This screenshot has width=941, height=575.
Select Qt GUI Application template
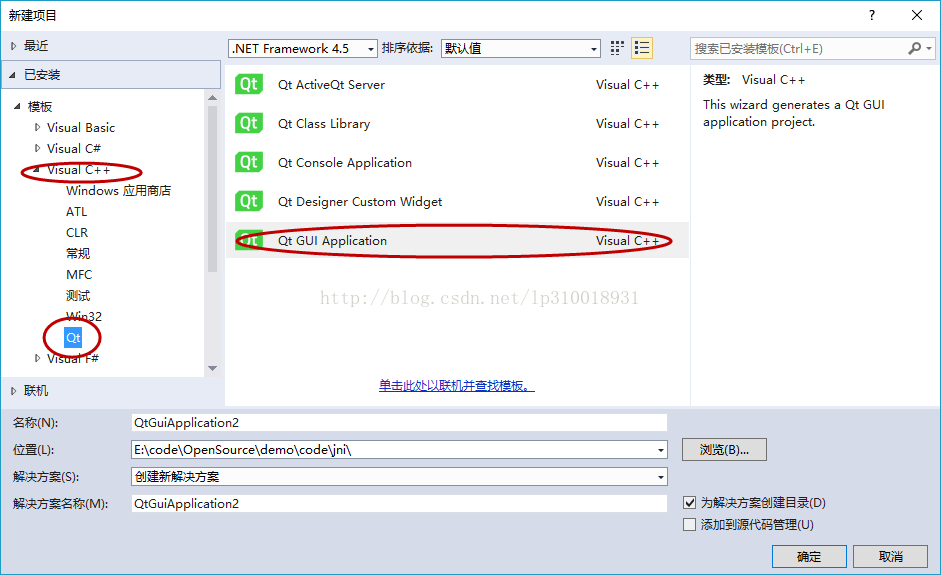click(457, 241)
